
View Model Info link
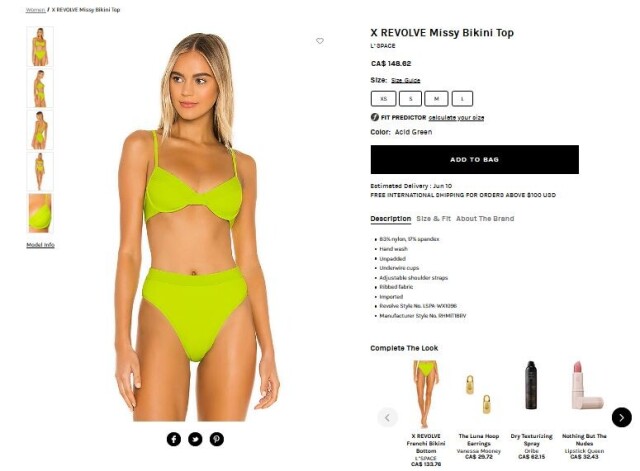tap(40, 245)
